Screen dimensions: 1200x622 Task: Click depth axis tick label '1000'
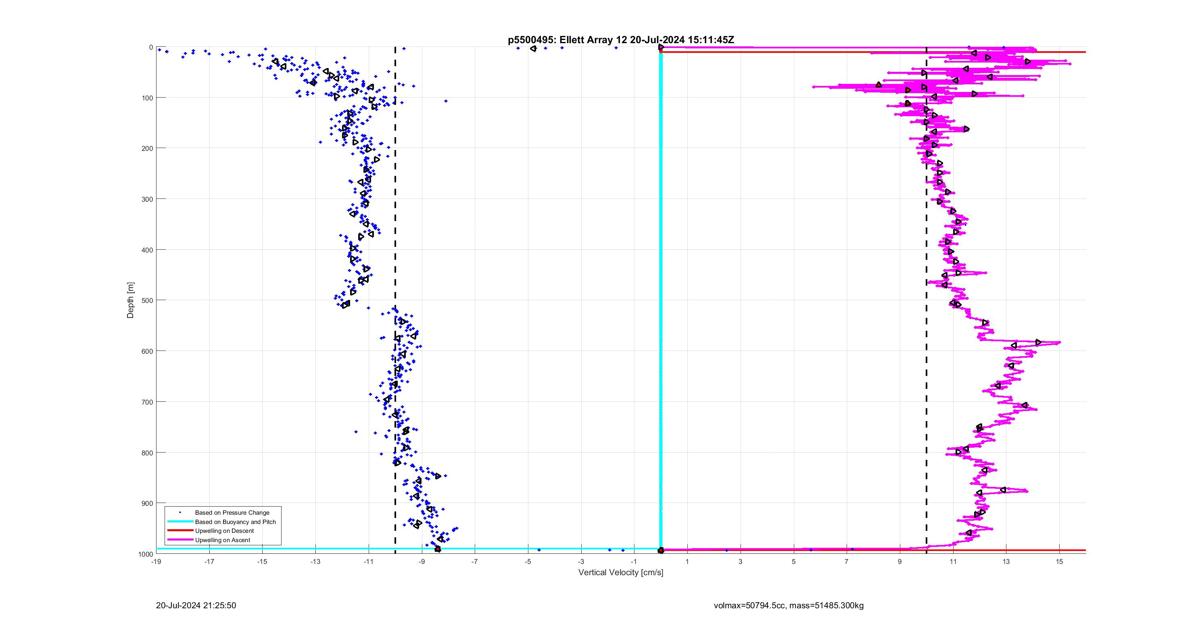pos(144,553)
